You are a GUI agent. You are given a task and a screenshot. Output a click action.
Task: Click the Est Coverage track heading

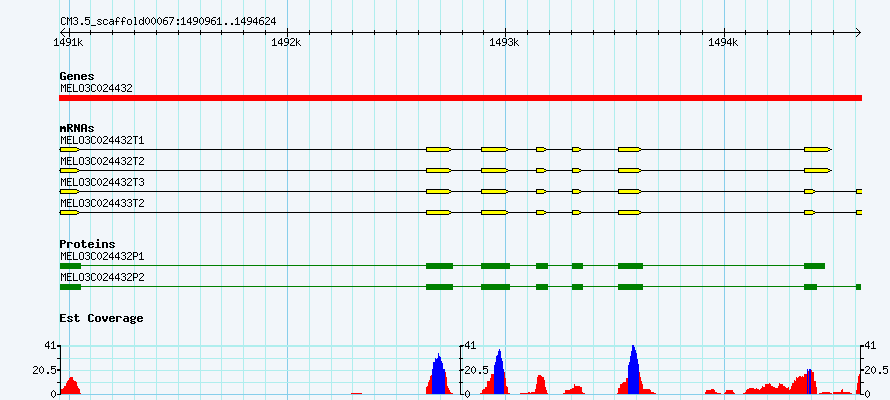[101, 318]
